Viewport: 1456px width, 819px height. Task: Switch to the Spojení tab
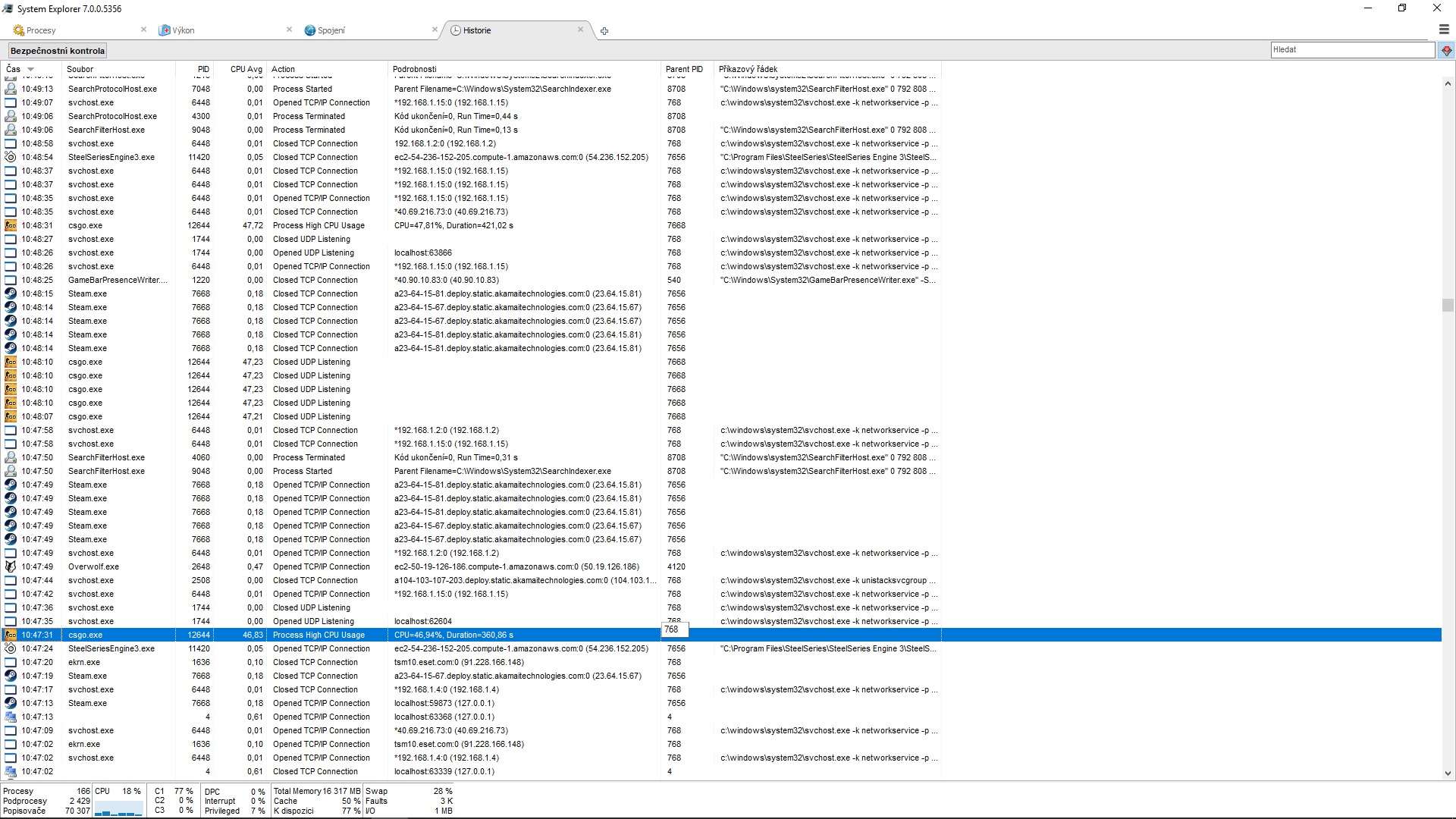pos(331,30)
